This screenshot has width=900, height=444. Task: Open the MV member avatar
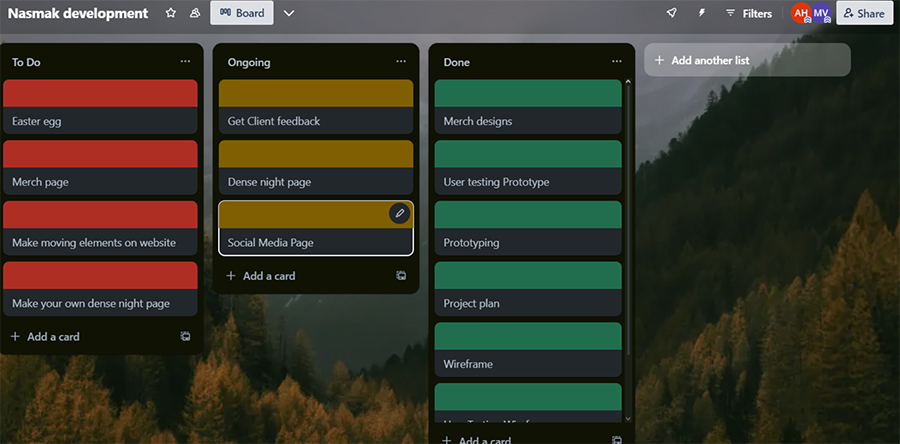coord(820,13)
